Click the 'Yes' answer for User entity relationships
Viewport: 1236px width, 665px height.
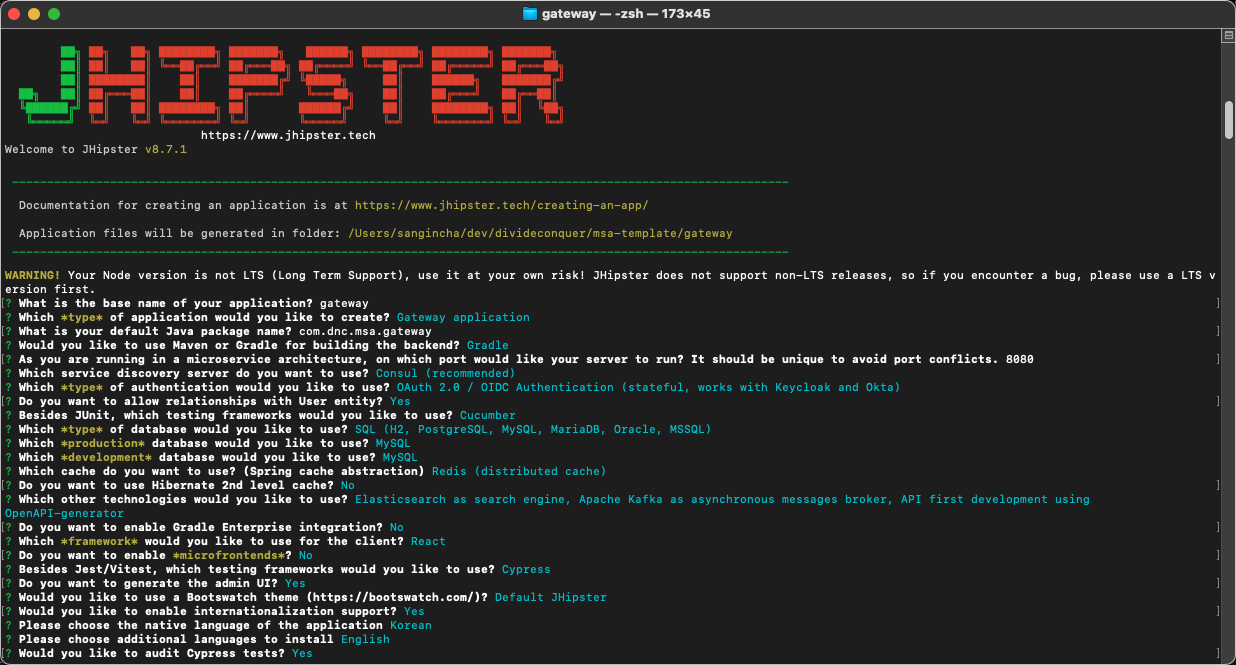(x=400, y=401)
